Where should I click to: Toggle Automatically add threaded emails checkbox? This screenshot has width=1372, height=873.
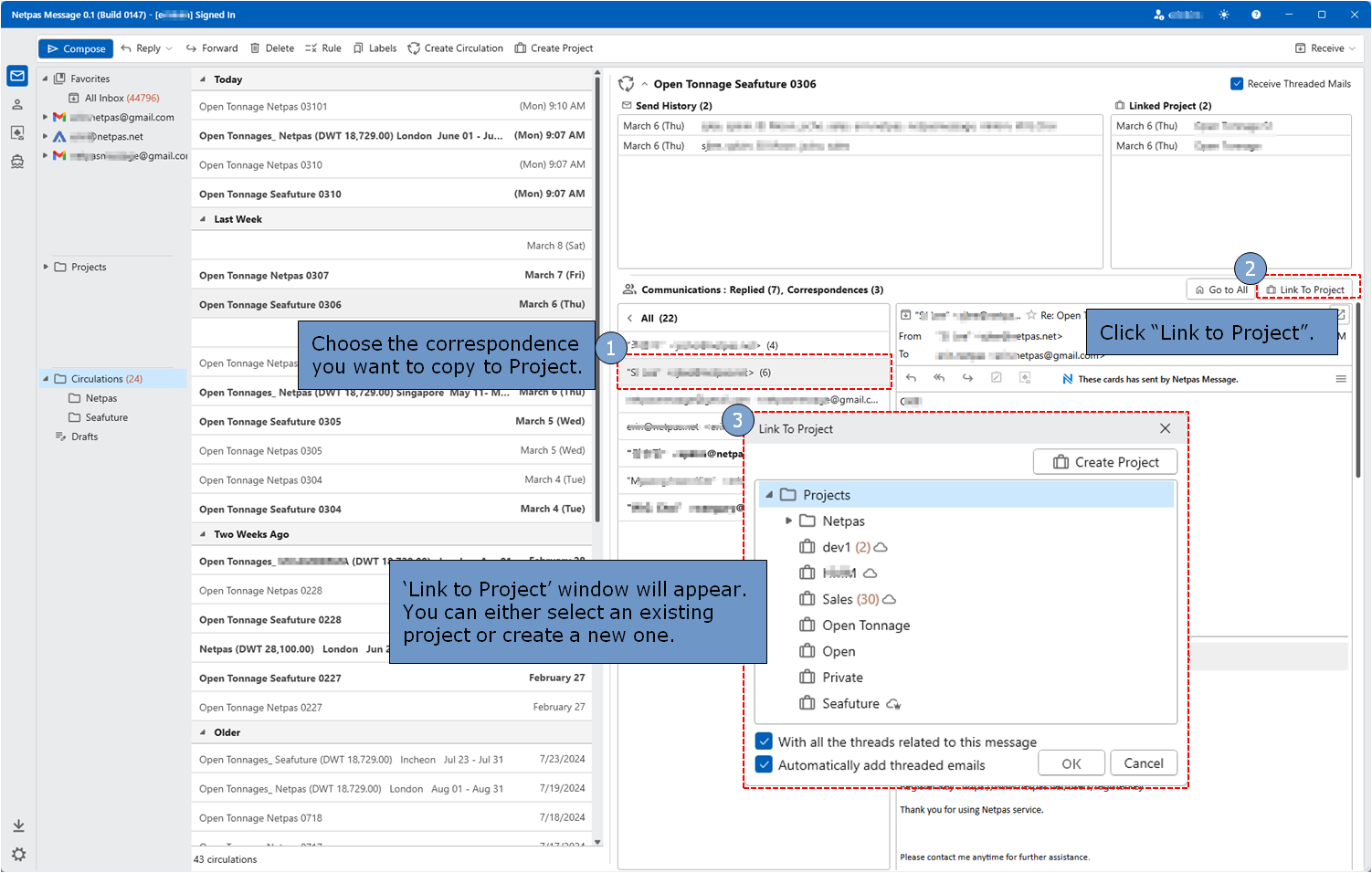coord(764,765)
